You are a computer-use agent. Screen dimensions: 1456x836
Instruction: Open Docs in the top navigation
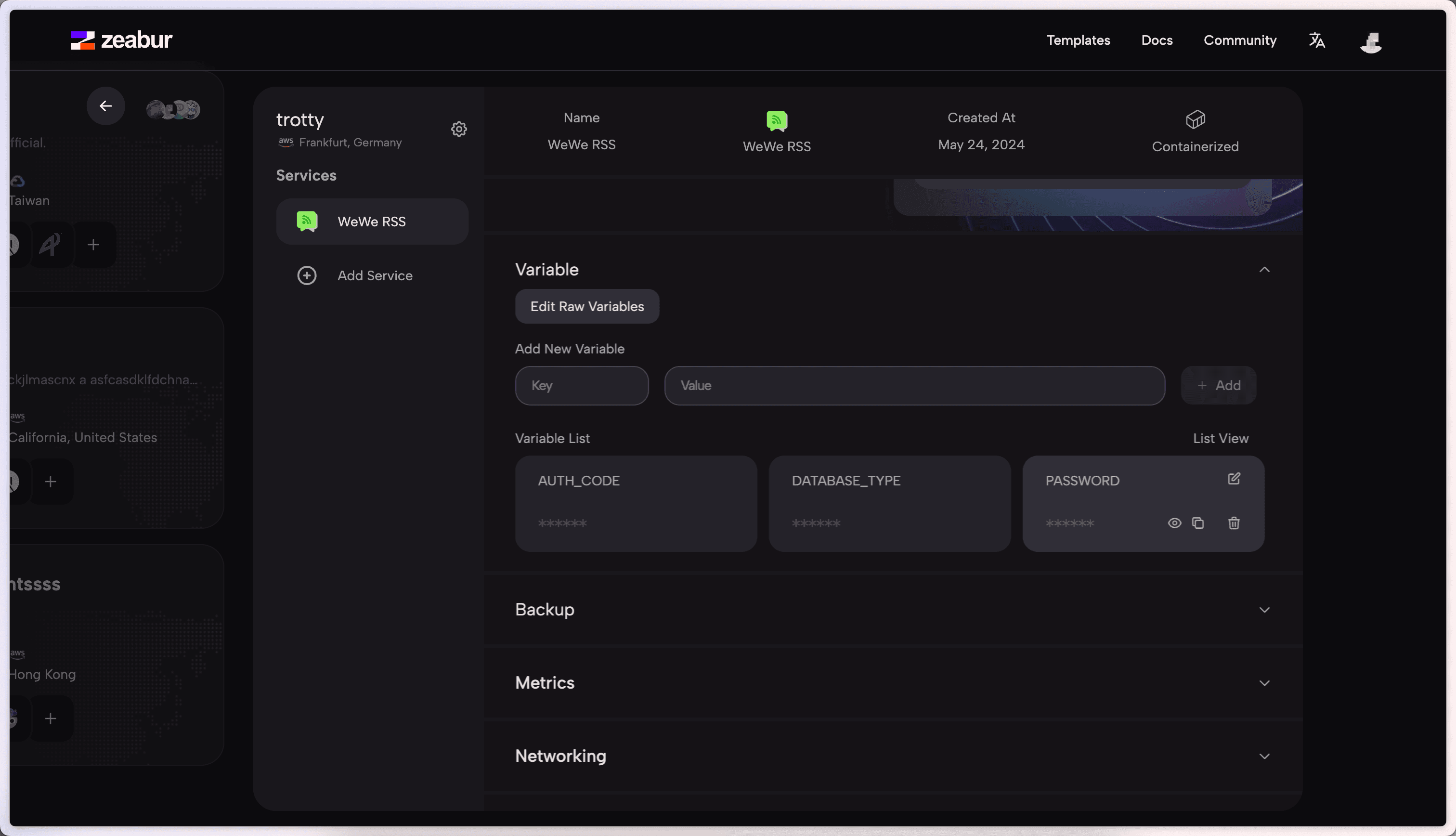tap(1157, 40)
